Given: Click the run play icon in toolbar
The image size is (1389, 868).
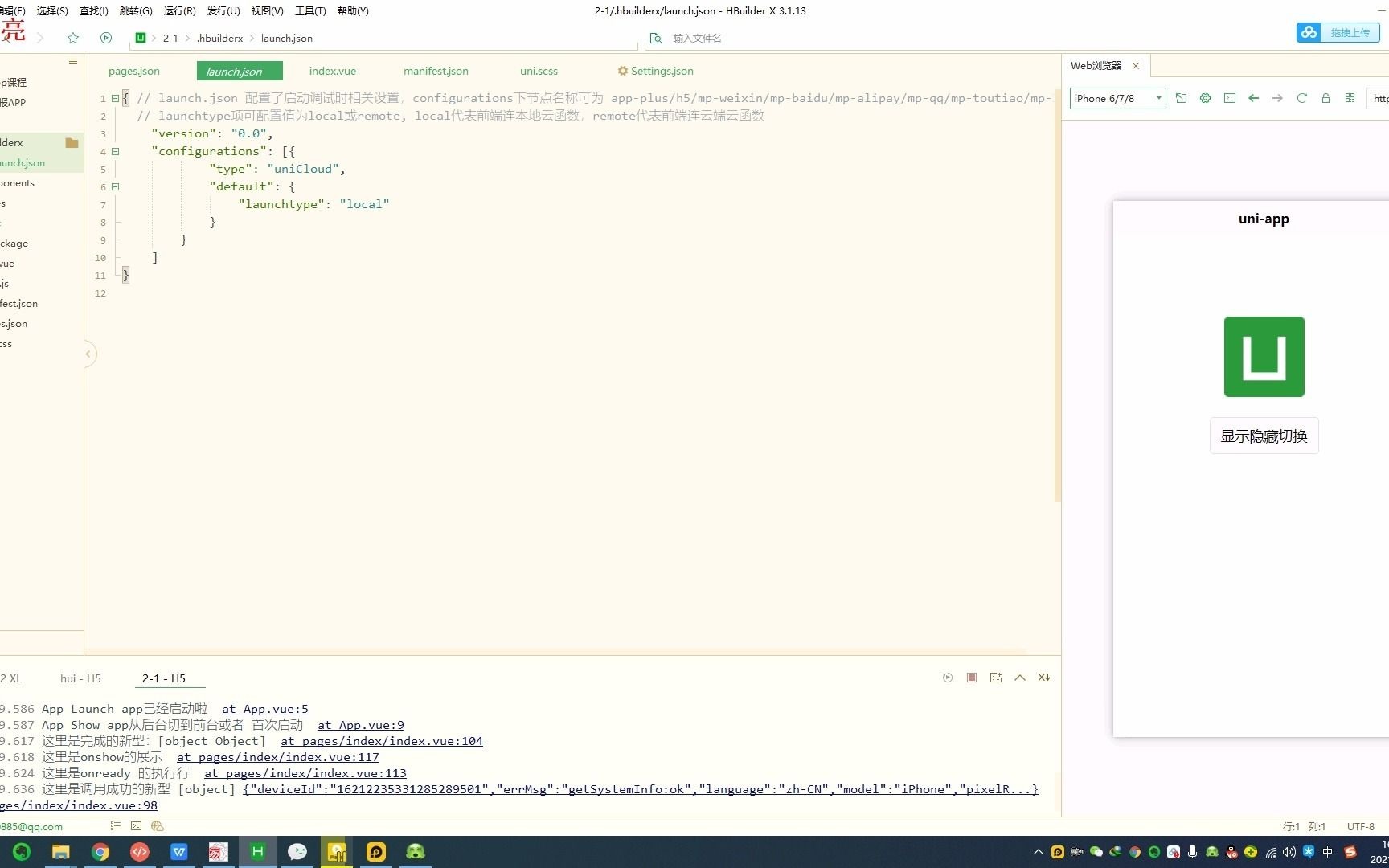Looking at the screenshot, I should tap(106, 38).
